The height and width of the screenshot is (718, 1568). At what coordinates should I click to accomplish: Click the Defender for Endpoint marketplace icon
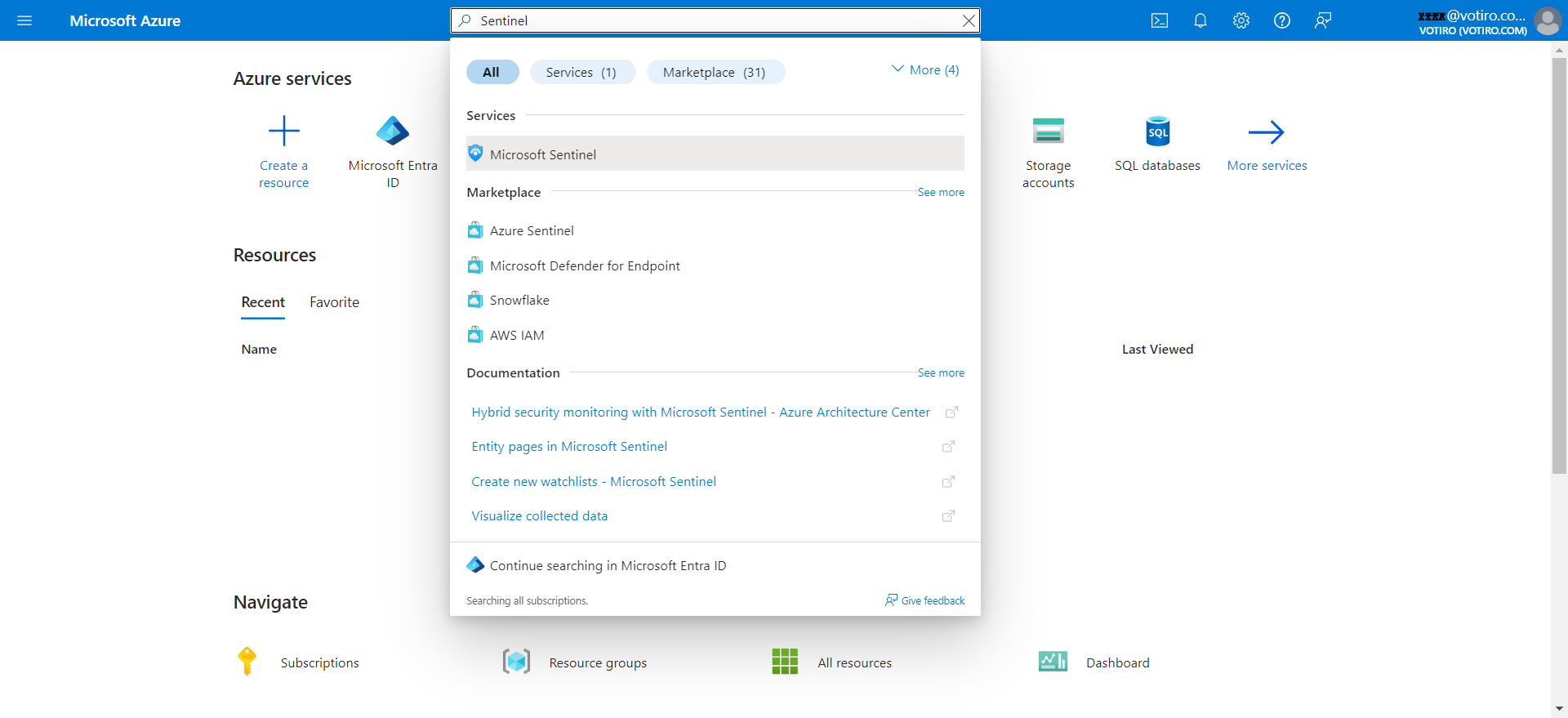click(x=475, y=265)
